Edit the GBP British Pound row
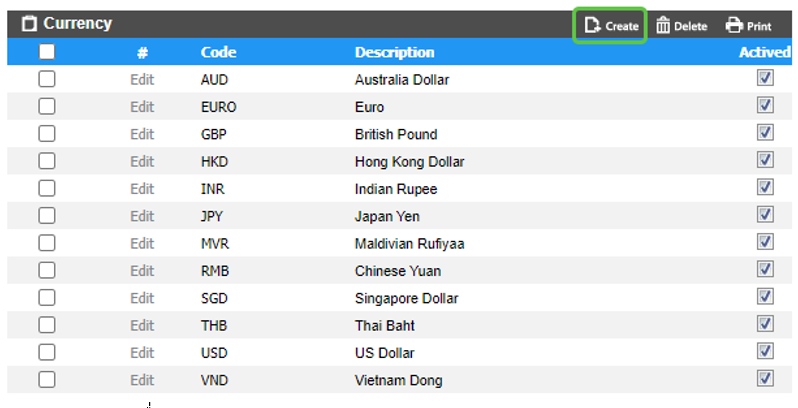 (142, 134)
